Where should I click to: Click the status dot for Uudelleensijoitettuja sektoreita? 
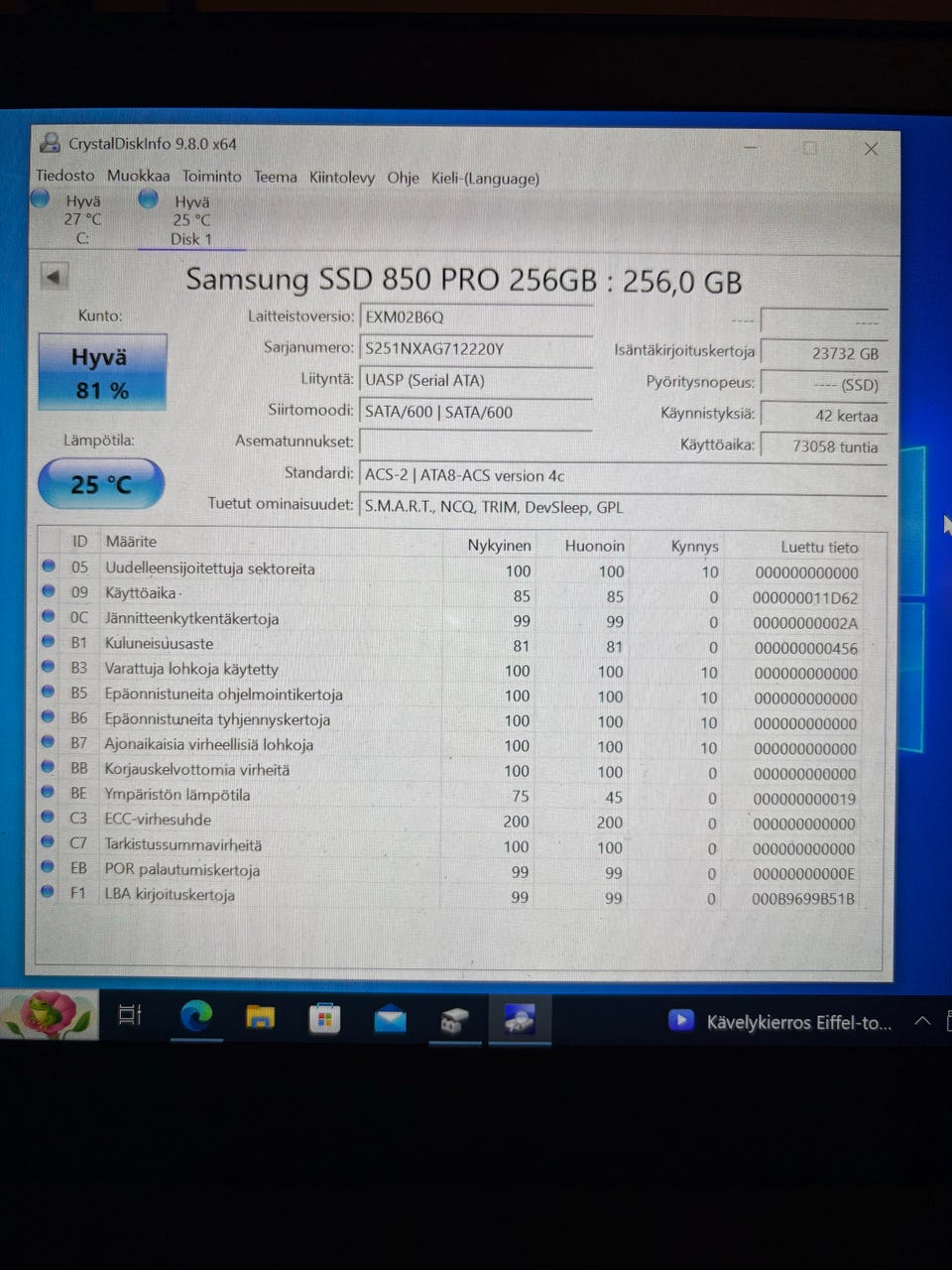pyautogui.click(x=49, y=568)
